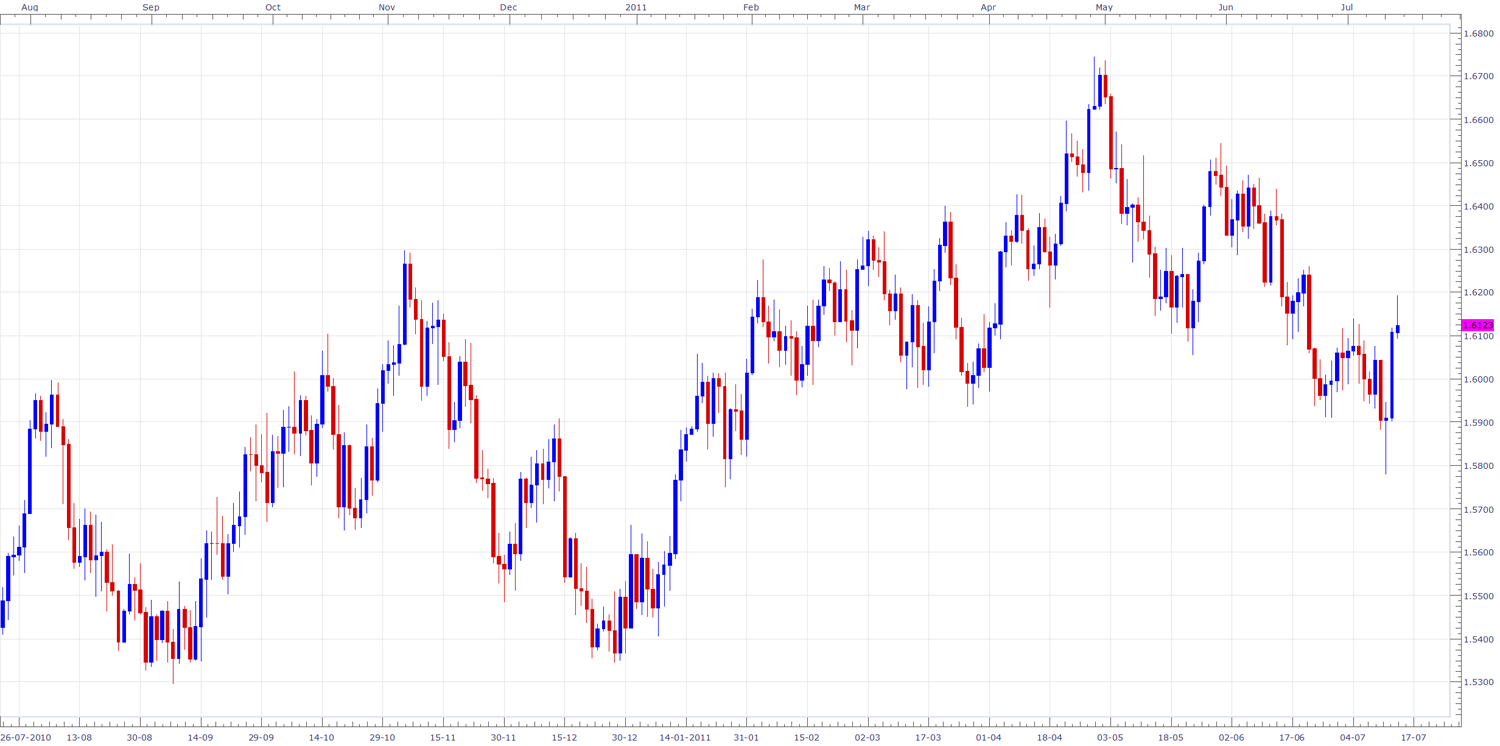Click the 15-12 date on bottom axis
This screenshot has height=746, width=1500.
[x=564, y=738]
